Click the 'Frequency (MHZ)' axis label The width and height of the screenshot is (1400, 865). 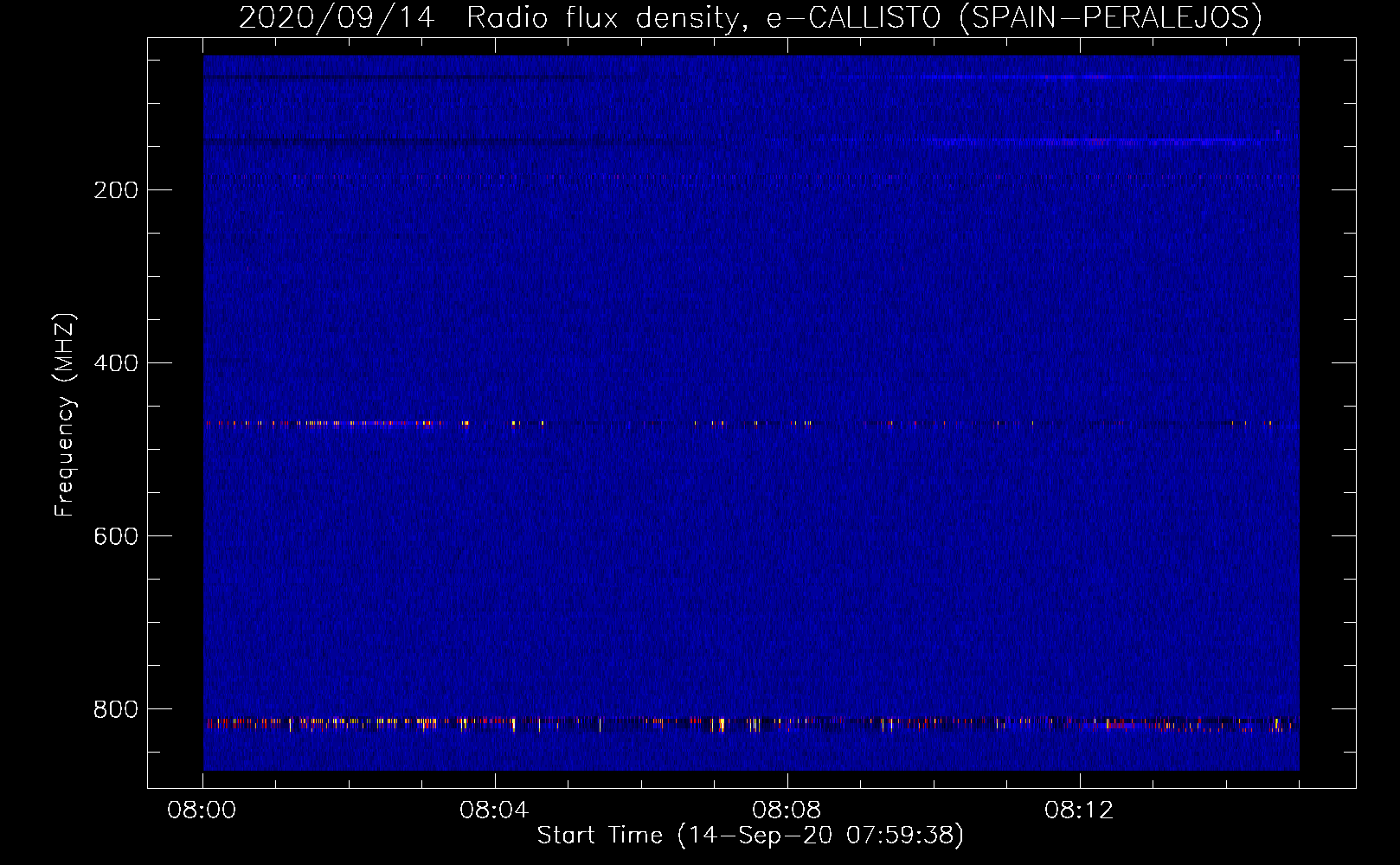click(65, 415)
